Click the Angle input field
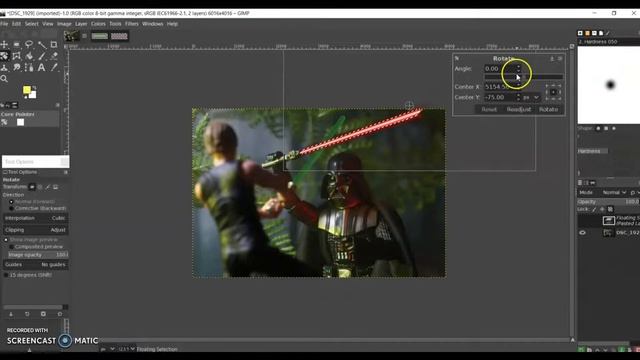Screen dimensions: 640x360 point(499,69)
